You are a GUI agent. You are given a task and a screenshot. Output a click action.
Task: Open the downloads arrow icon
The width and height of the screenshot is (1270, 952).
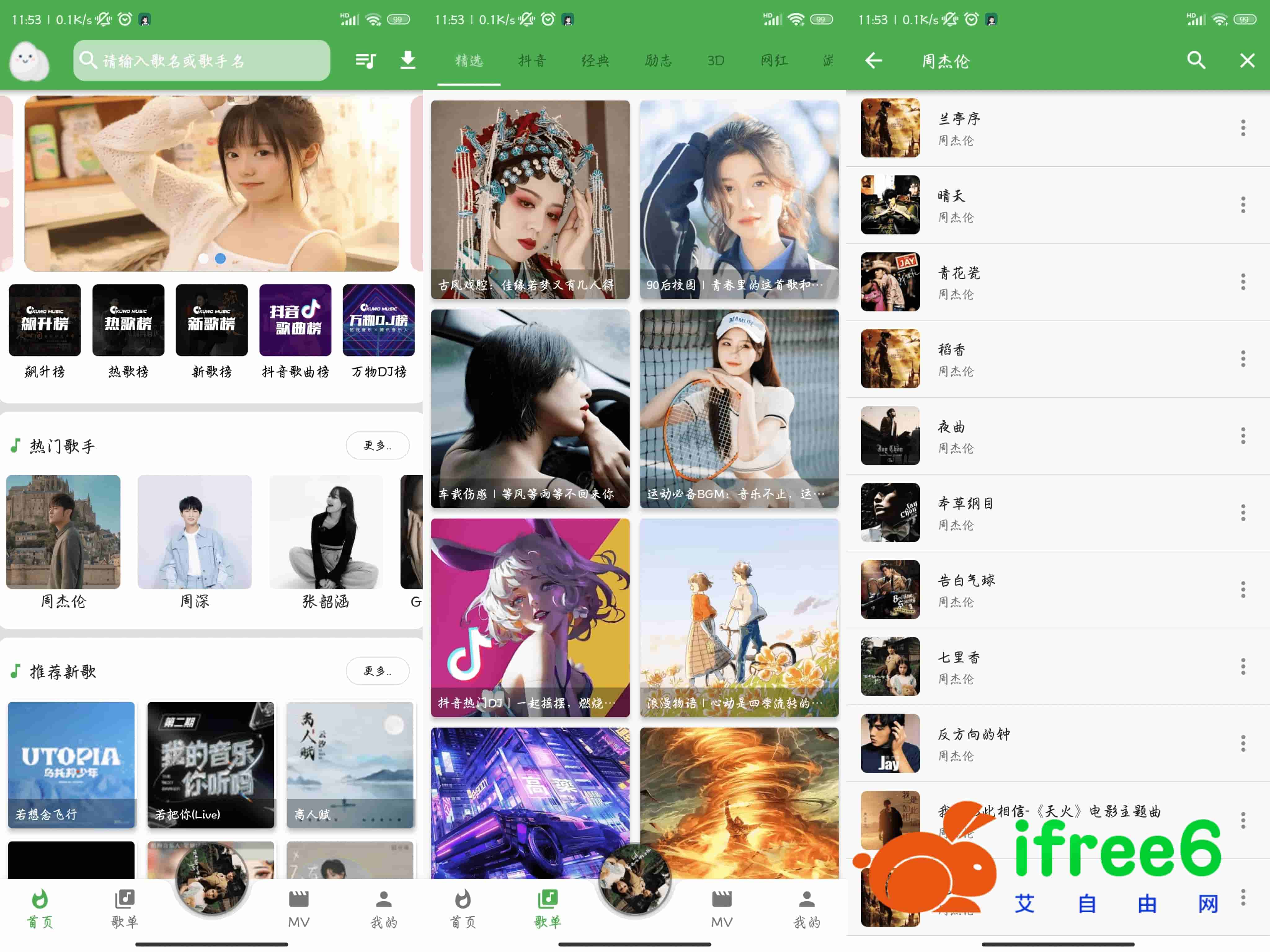408,60
